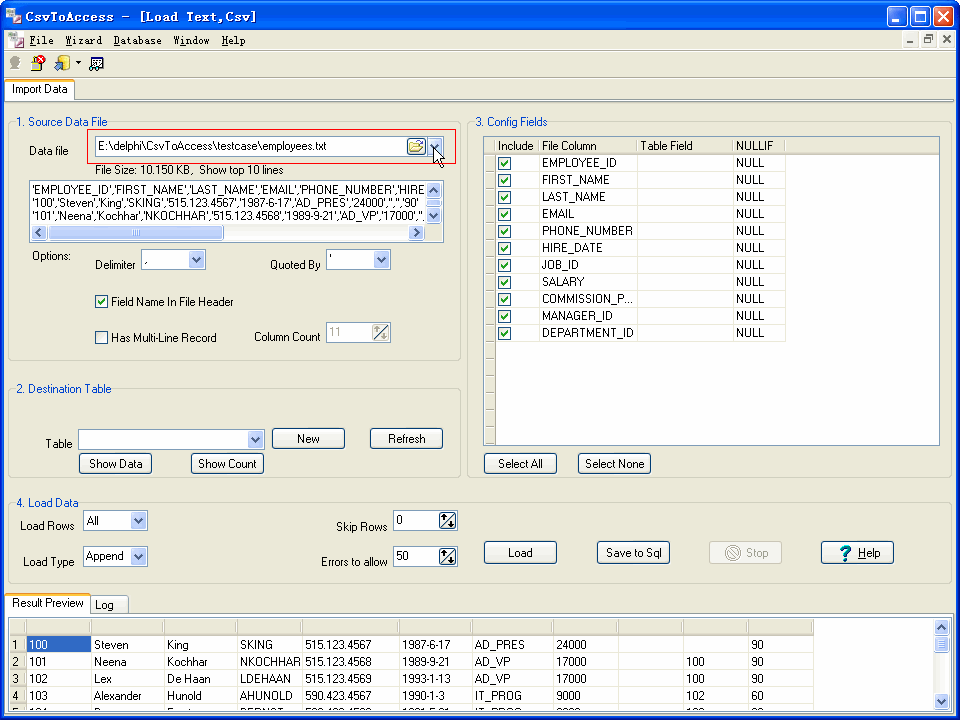Click the Data file path input field
Image resolution: width=960 pixels, height=720 pixels.
[x=250, y=146]
